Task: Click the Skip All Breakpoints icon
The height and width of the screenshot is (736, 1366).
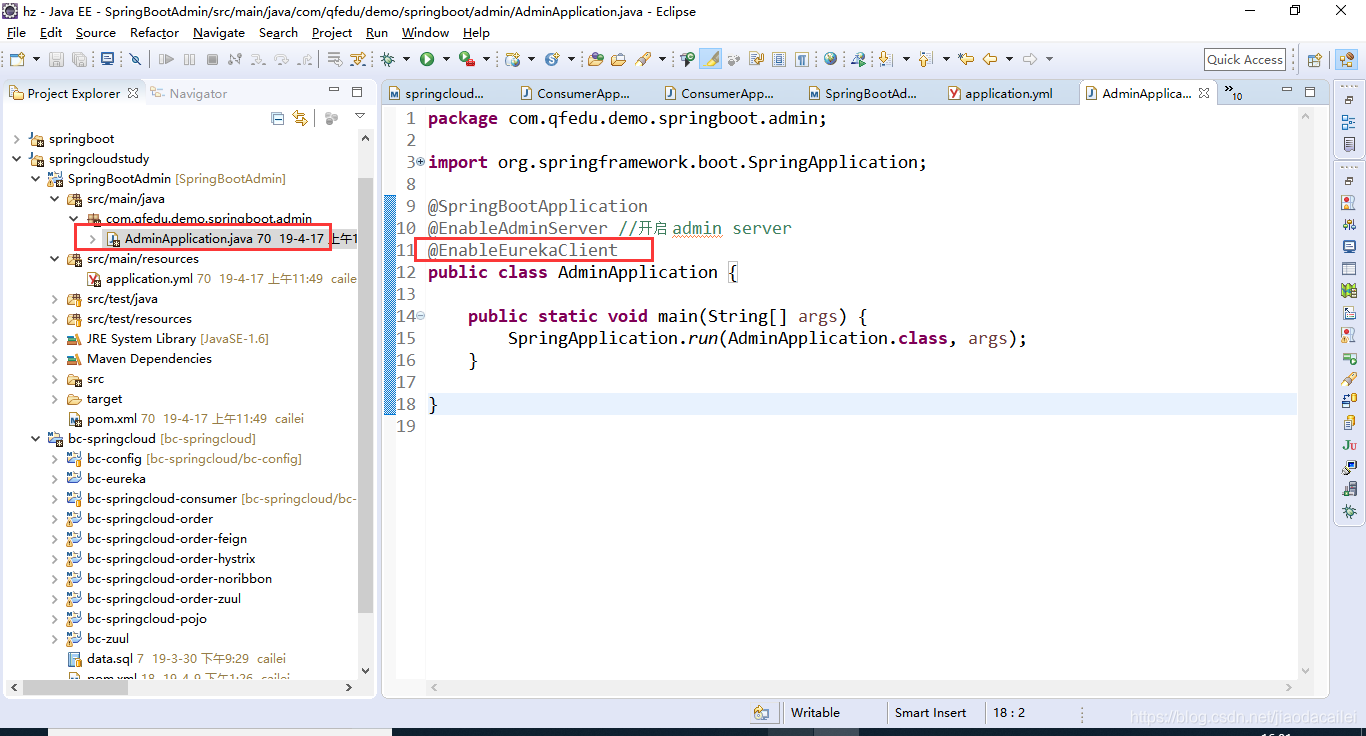Action: point(135,59)
